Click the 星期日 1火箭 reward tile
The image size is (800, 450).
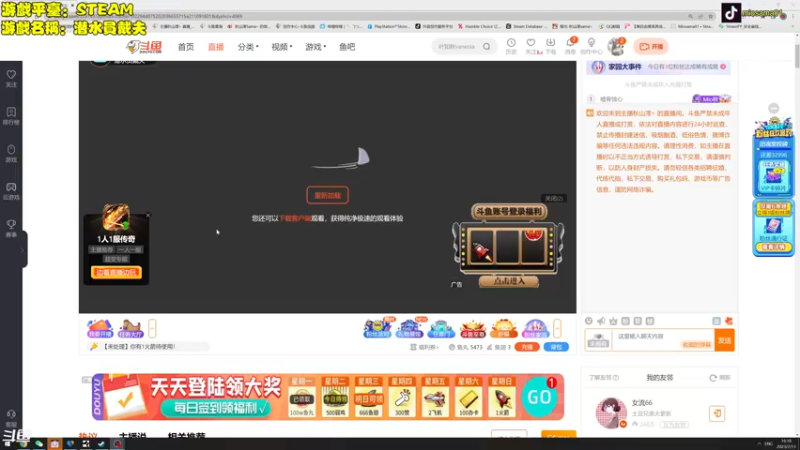[x=502, y=397]
